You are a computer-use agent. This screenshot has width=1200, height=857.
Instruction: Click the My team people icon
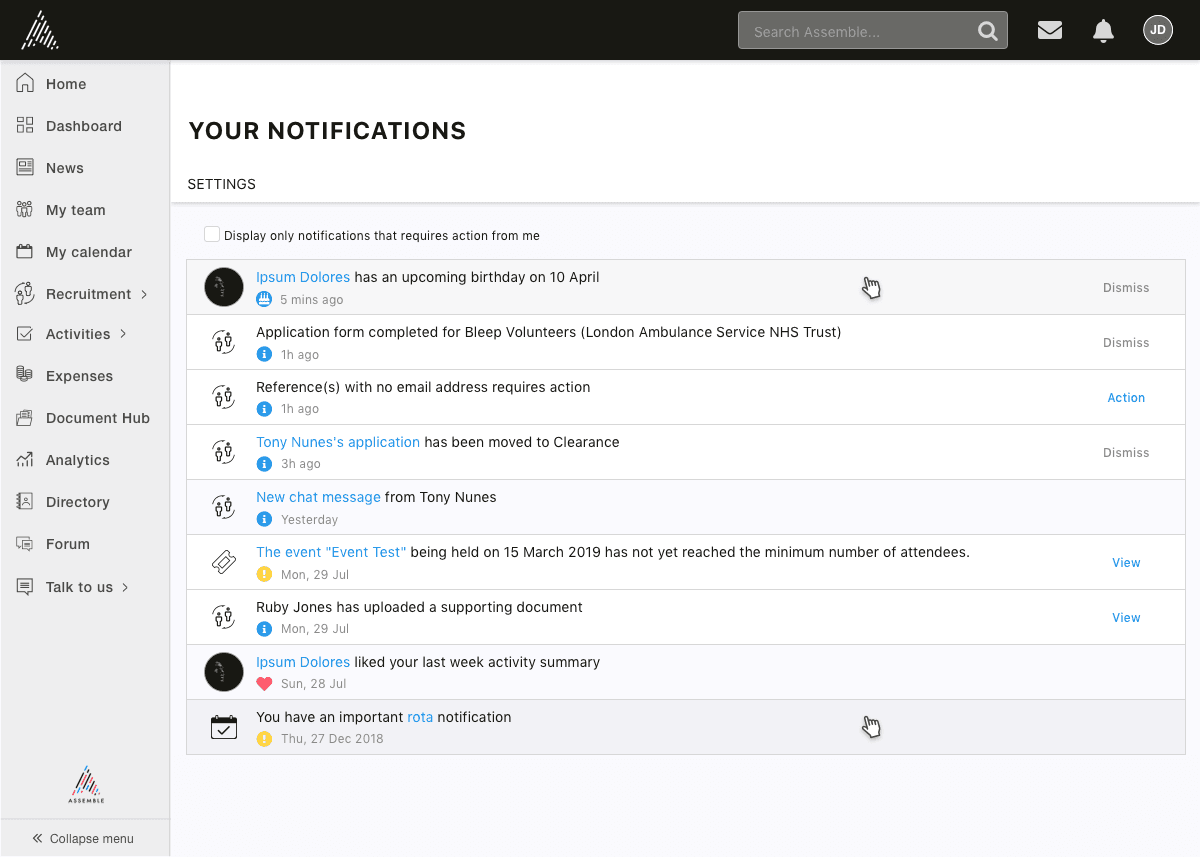click(x=25, y=210)
